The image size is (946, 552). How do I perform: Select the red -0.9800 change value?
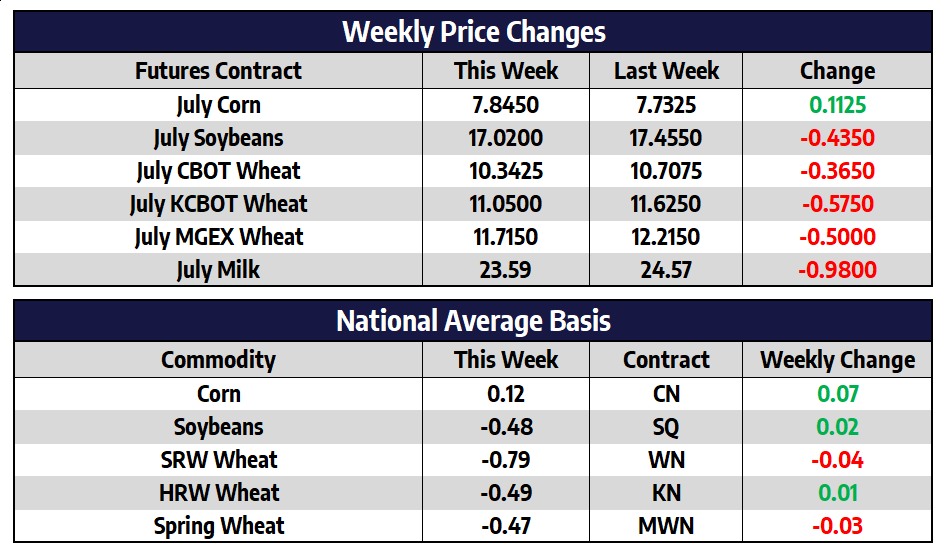[837, 270]
